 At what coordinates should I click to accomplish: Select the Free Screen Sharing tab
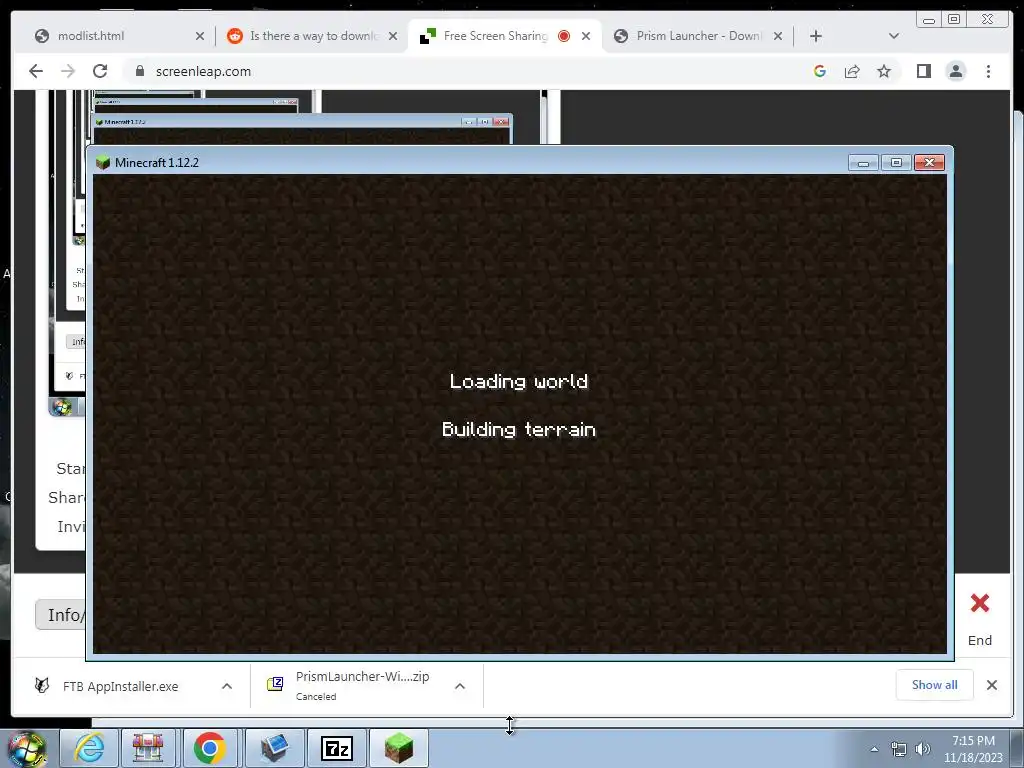[x=496, y=36]
